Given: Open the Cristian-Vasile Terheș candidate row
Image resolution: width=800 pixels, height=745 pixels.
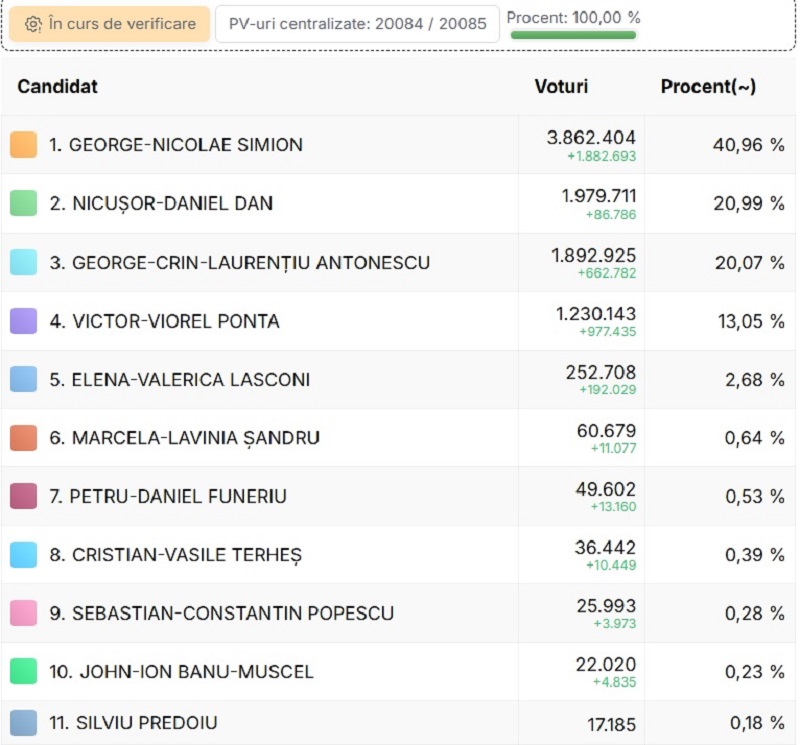Looking at the screenshot, I should coord(398,555).
